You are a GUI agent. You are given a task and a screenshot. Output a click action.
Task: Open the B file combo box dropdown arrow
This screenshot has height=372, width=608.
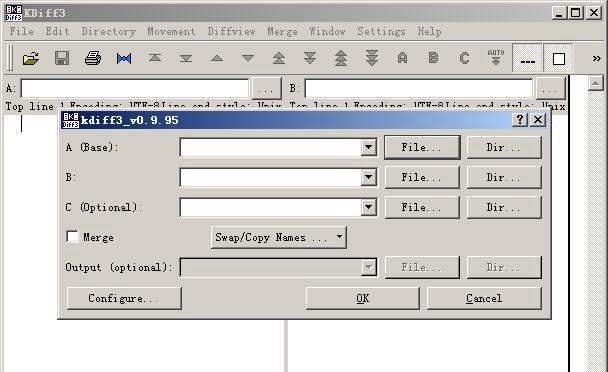click(368, 177)
